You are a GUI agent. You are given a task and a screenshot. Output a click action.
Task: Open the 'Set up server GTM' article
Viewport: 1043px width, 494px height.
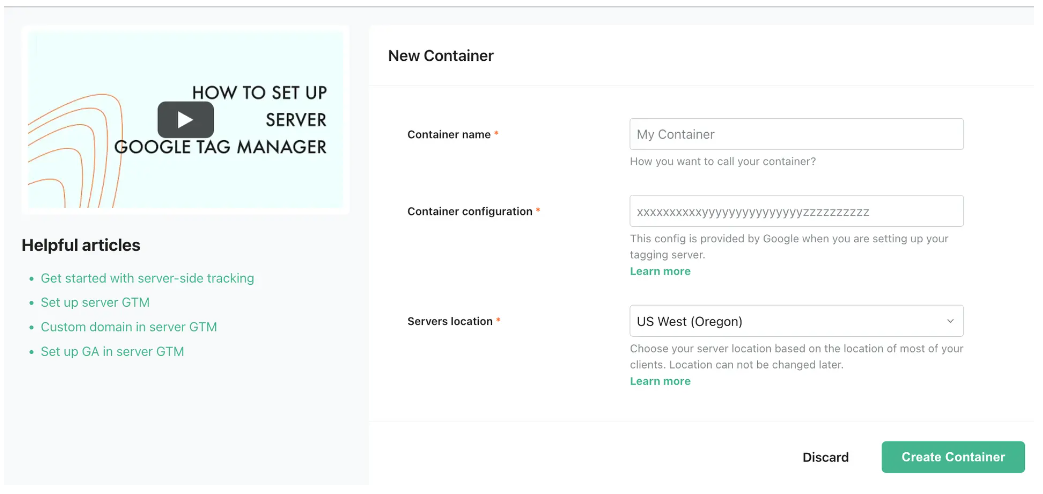tap(95, 302)
